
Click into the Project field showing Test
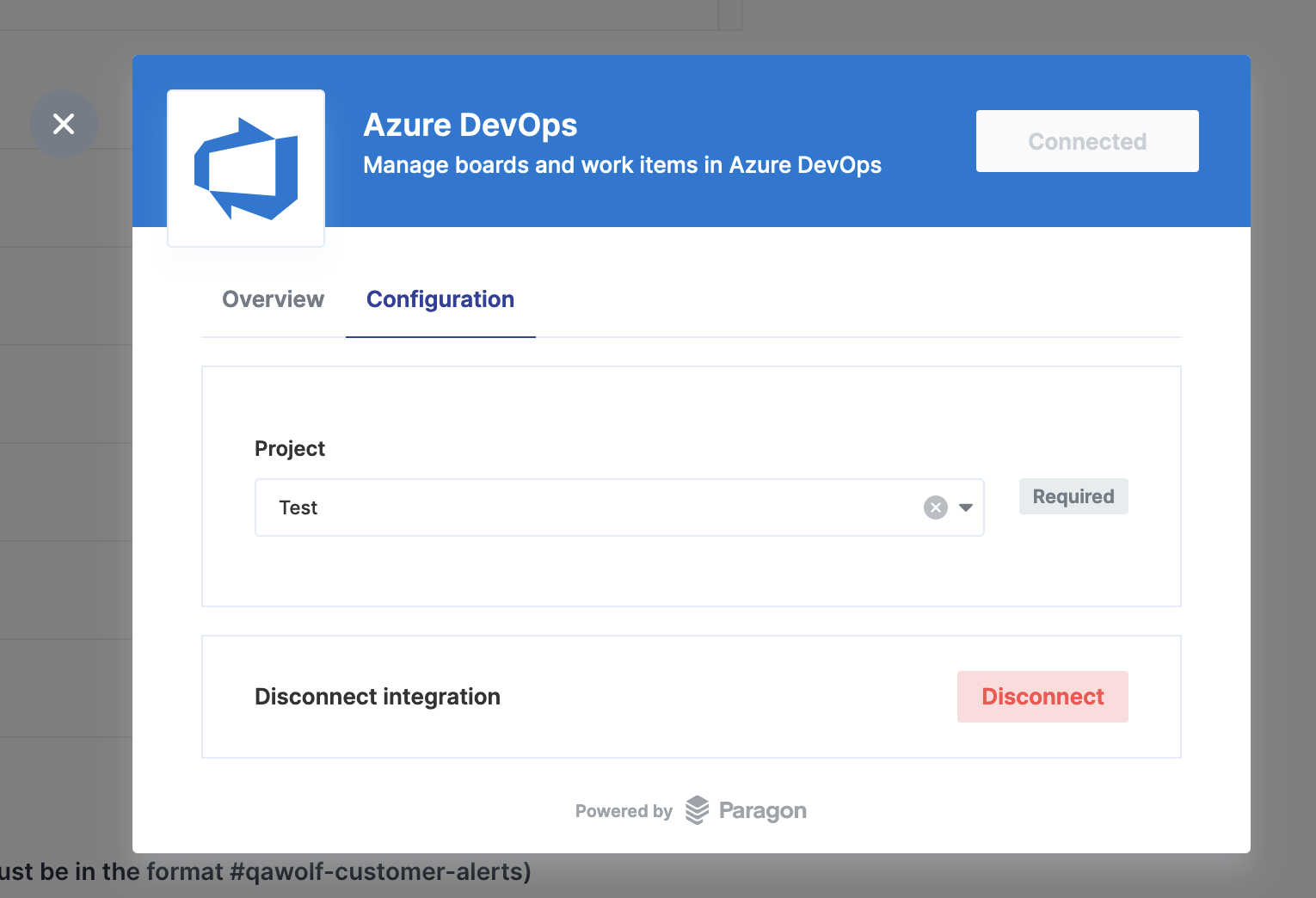pos(619,507)
